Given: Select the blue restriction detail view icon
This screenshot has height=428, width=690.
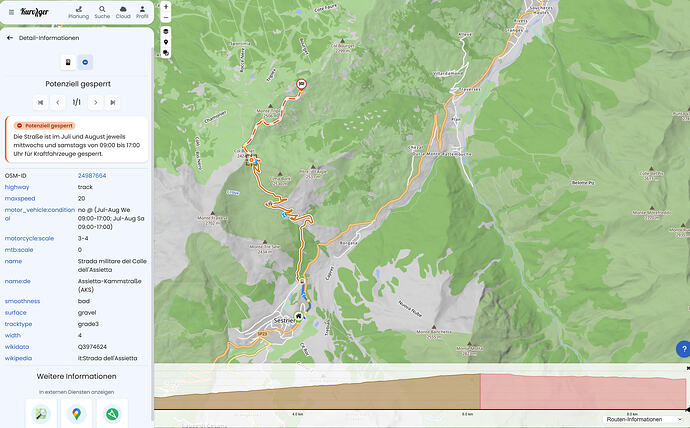Looking at the screenshot, I should (85, 62).
